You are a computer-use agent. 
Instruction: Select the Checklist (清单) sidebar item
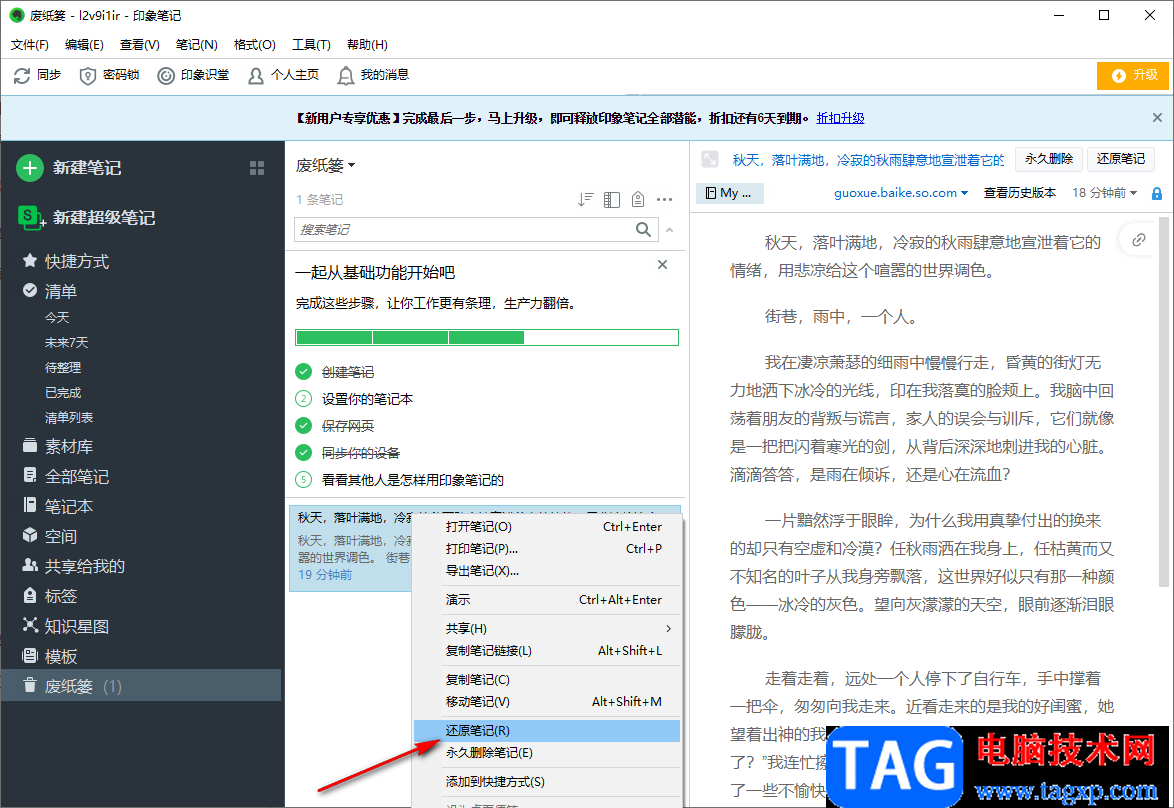tap(50, 291)
